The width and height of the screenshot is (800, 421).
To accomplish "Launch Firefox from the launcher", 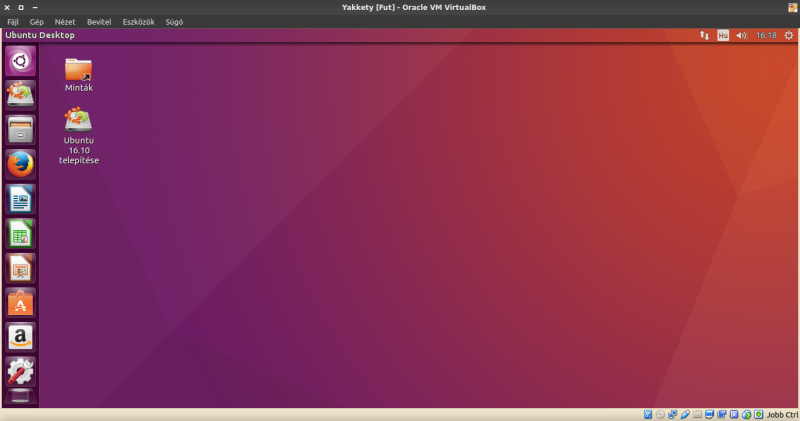I will (20, 163).
